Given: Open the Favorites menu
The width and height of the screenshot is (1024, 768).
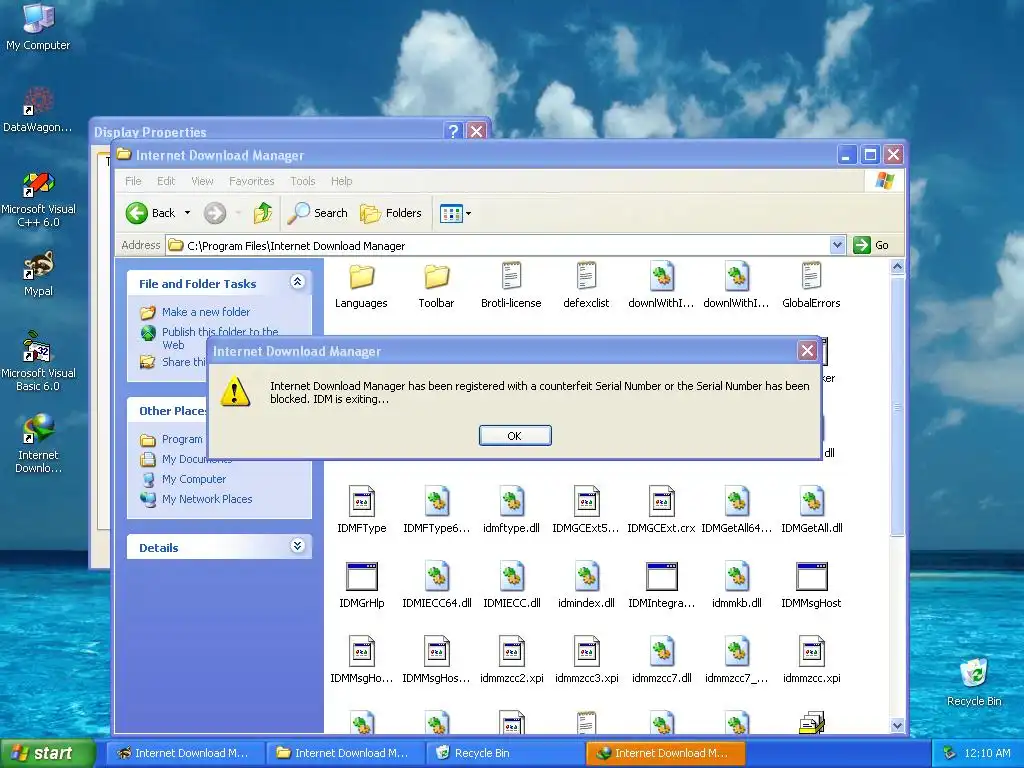Looking at the screenshot, I should [251, 181].
